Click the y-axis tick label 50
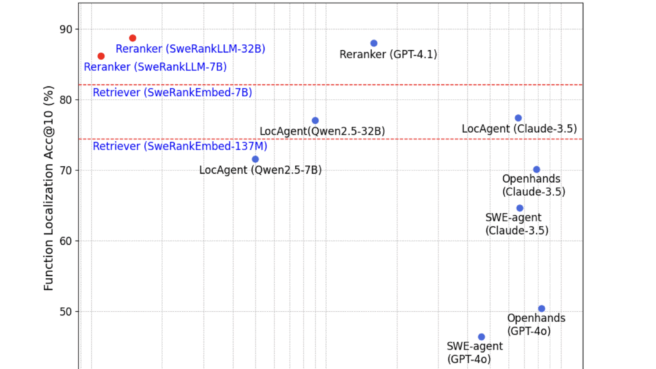Viewport: 656px width, 369px height. pyautogui.click(x=65, y=312)
